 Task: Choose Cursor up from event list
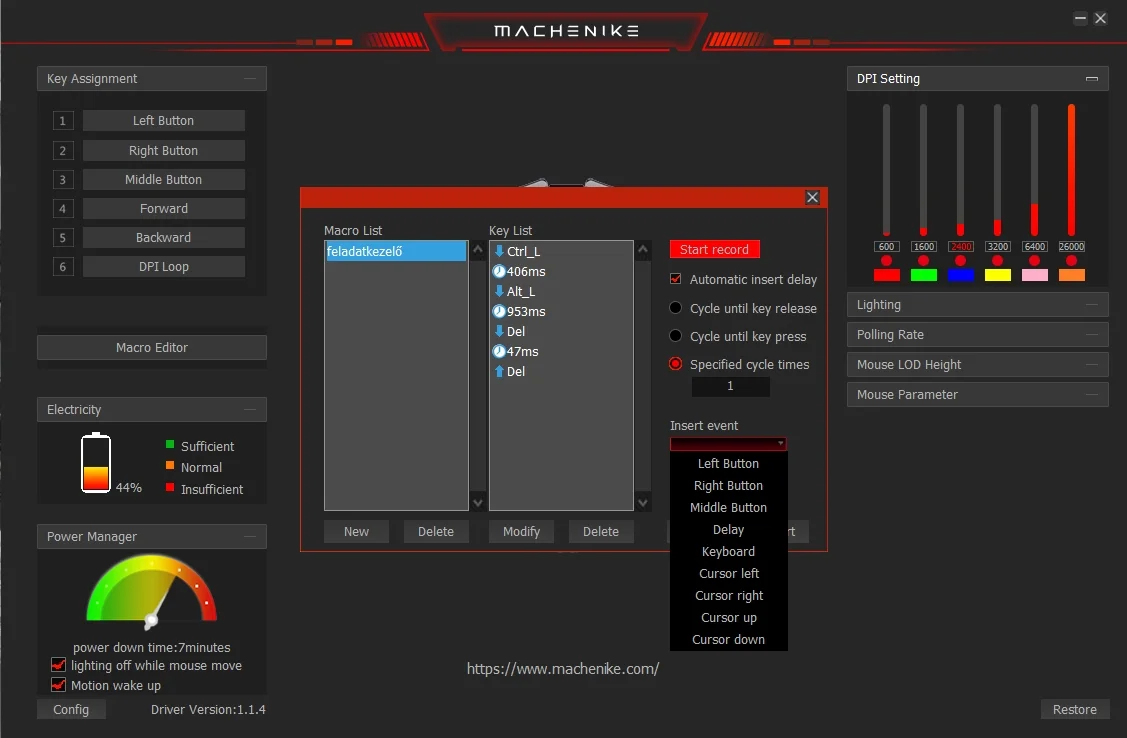(728, 618)
